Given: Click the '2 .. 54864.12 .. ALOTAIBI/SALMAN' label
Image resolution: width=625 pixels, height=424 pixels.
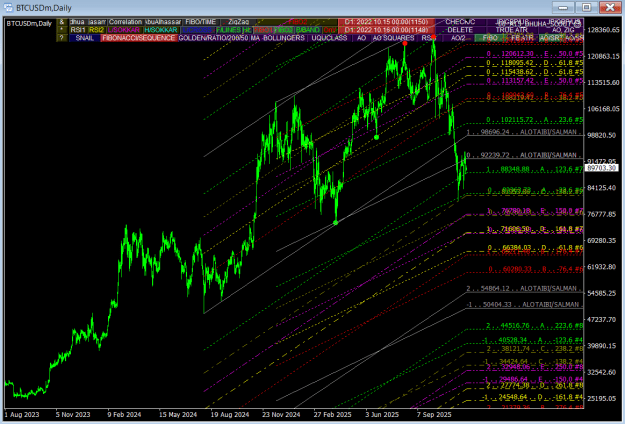Looking at the screenshot, I should click(x=522, y=289).
